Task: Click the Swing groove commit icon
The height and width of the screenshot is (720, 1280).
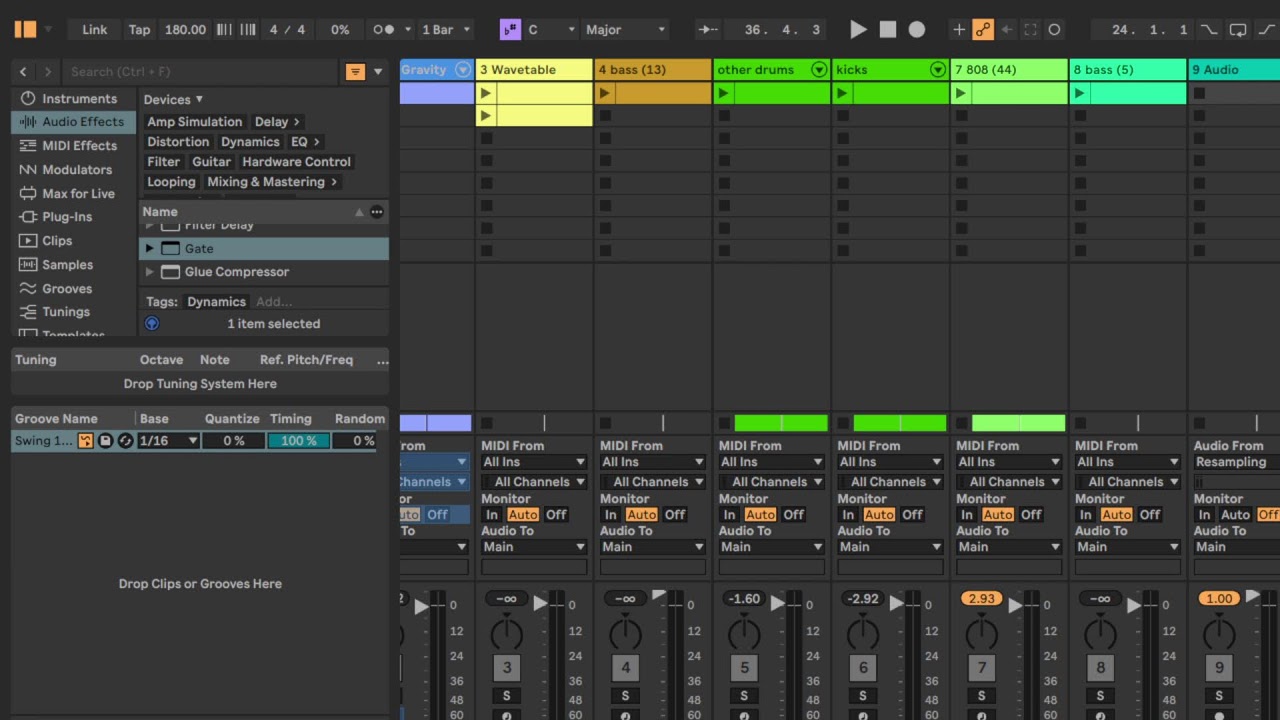Action: (86, 440)
